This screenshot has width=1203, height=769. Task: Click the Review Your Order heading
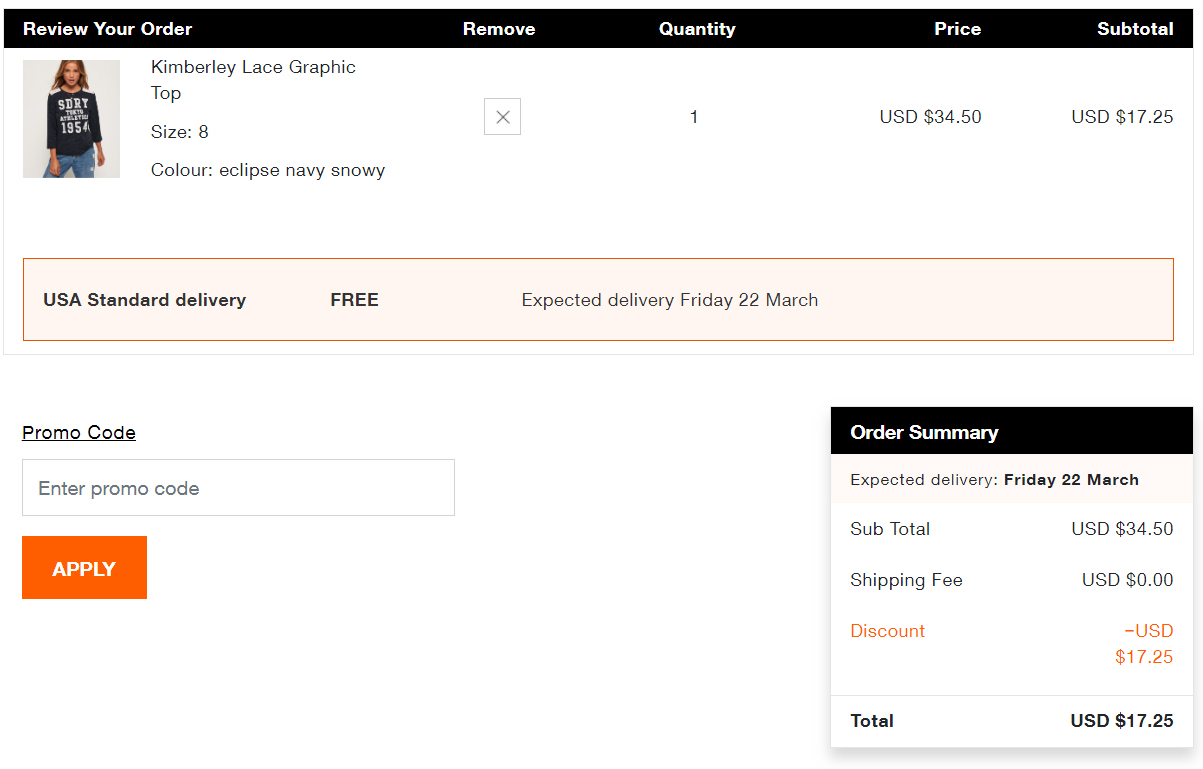click(107, 29)
